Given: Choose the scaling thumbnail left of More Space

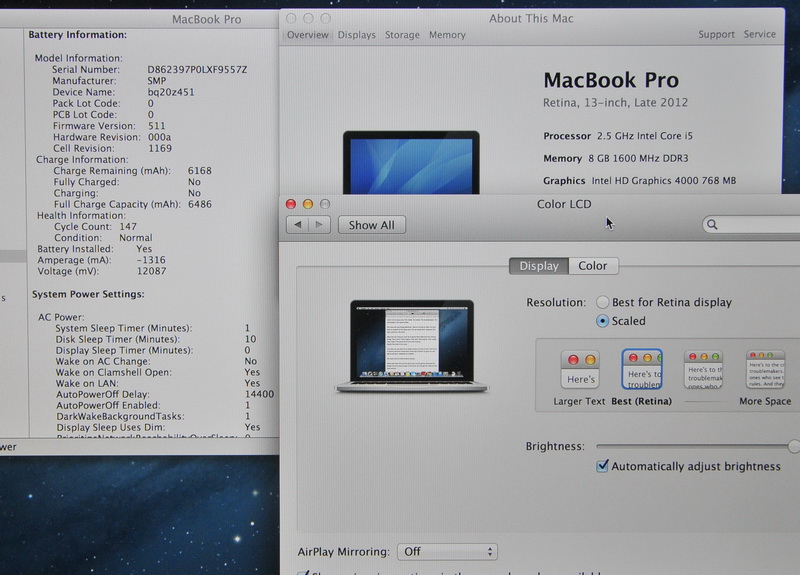Looking at the screenshot, I should (x=704, y=369).
